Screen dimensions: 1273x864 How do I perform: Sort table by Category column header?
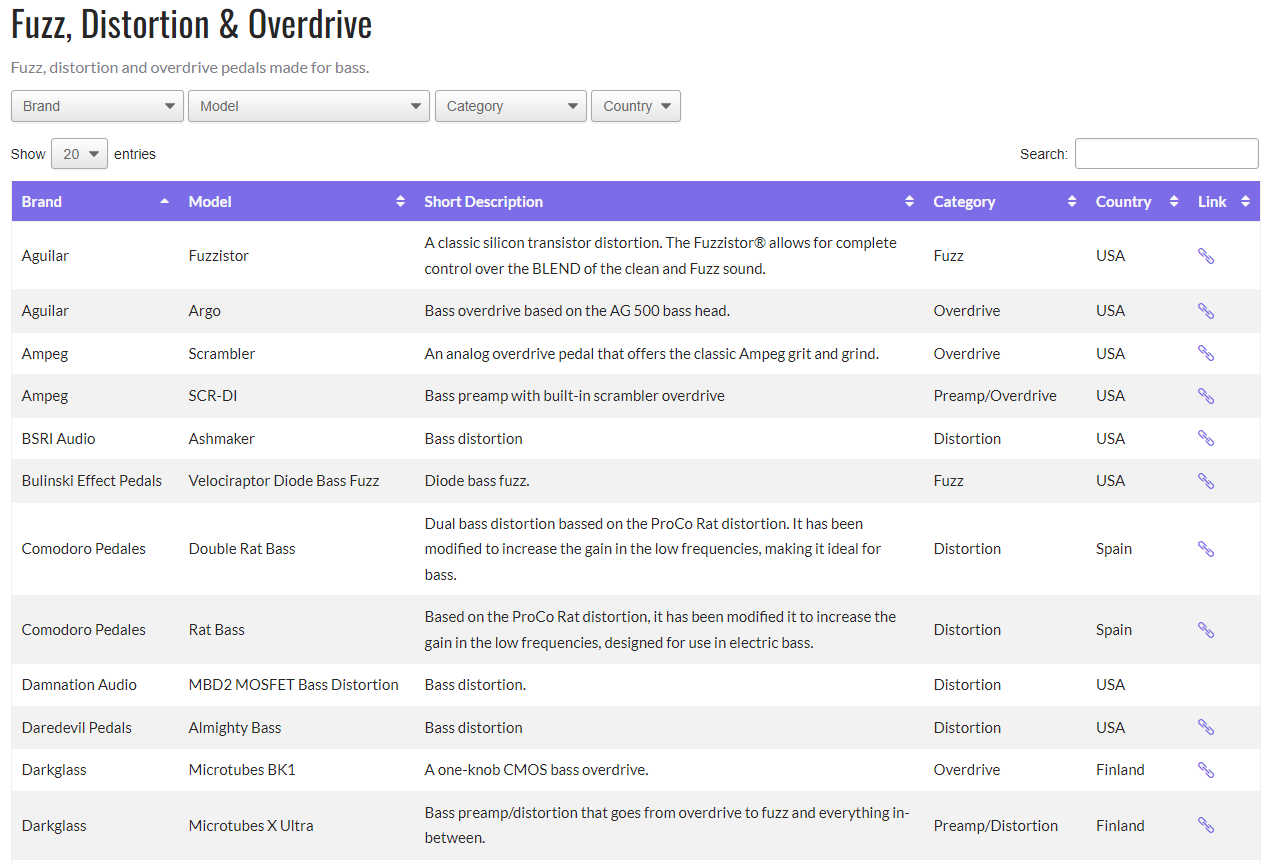click(x=1005, y=202)
